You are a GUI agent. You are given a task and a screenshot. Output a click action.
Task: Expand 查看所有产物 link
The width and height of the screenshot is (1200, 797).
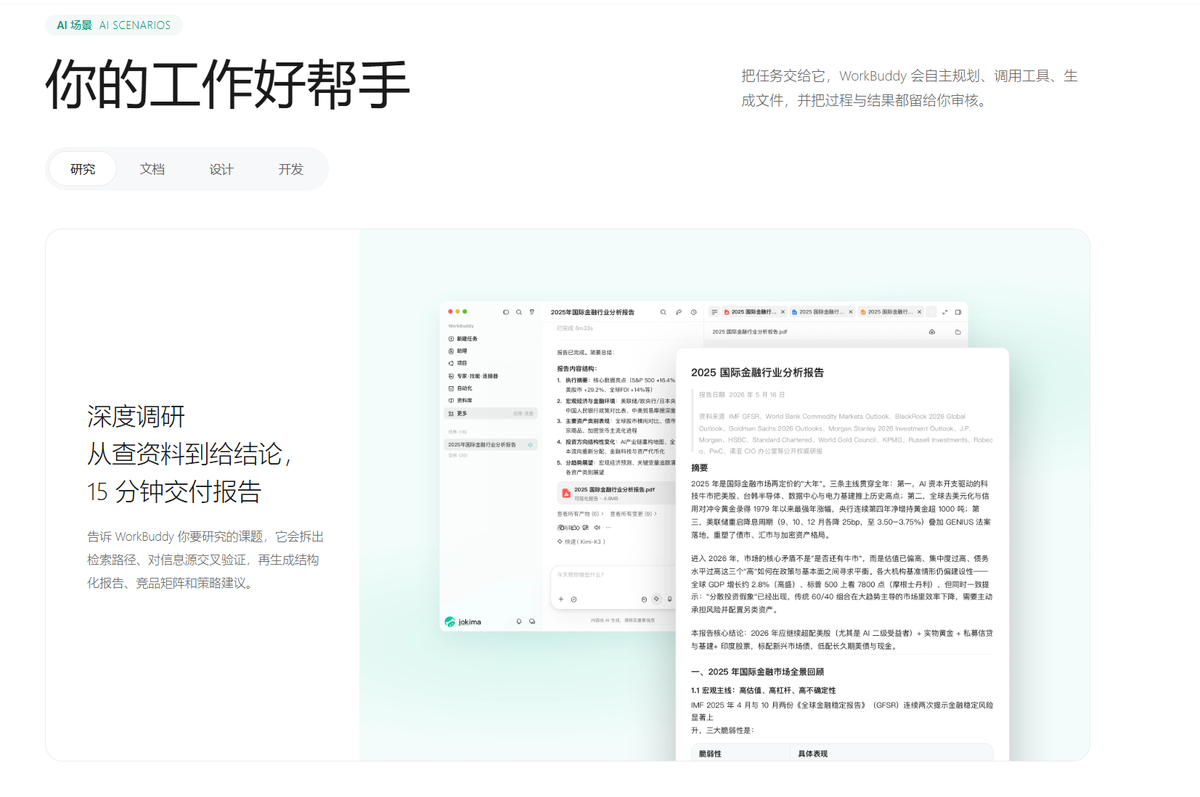(x=580, y=514)
